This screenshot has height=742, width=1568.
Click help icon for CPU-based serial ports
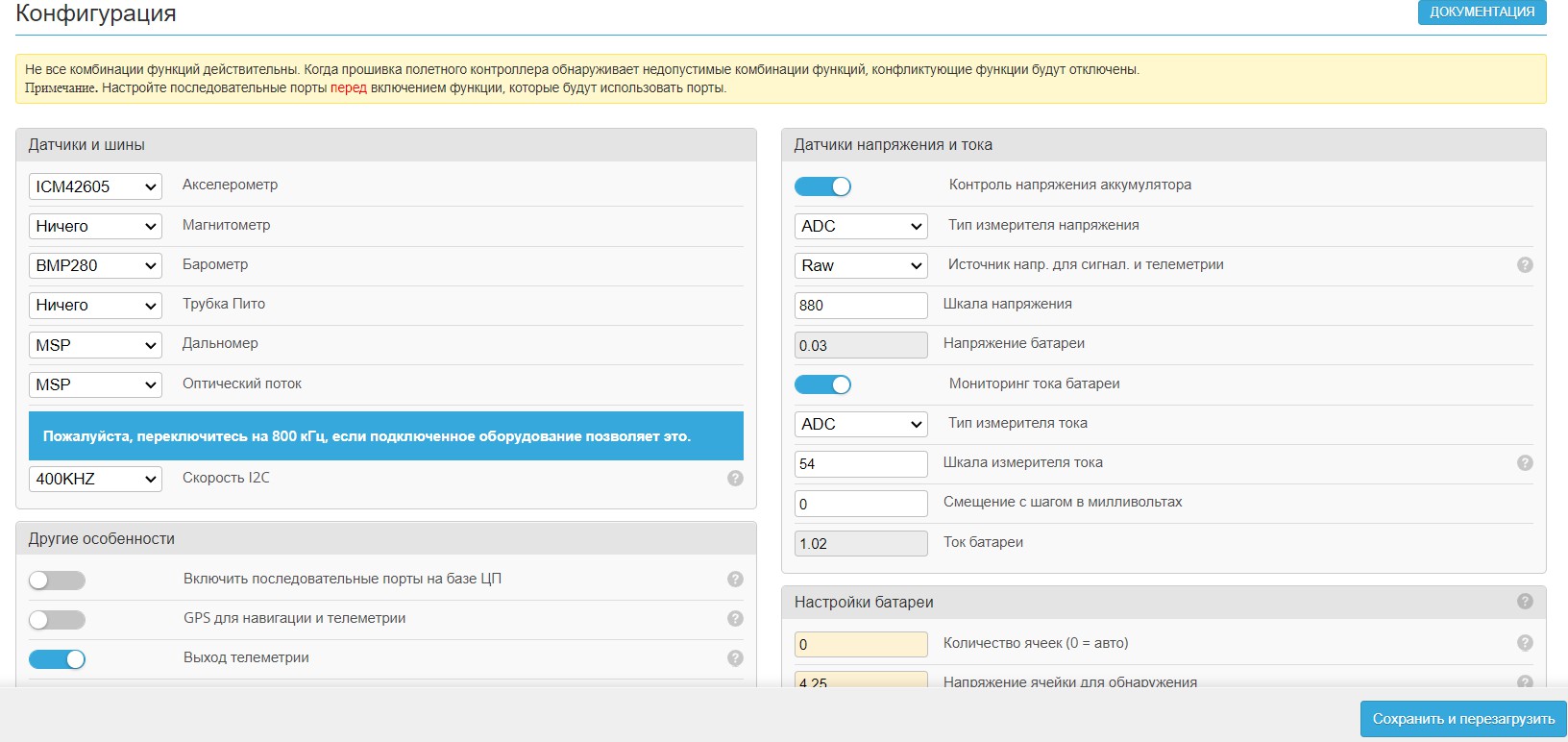(x=735, y=580)
